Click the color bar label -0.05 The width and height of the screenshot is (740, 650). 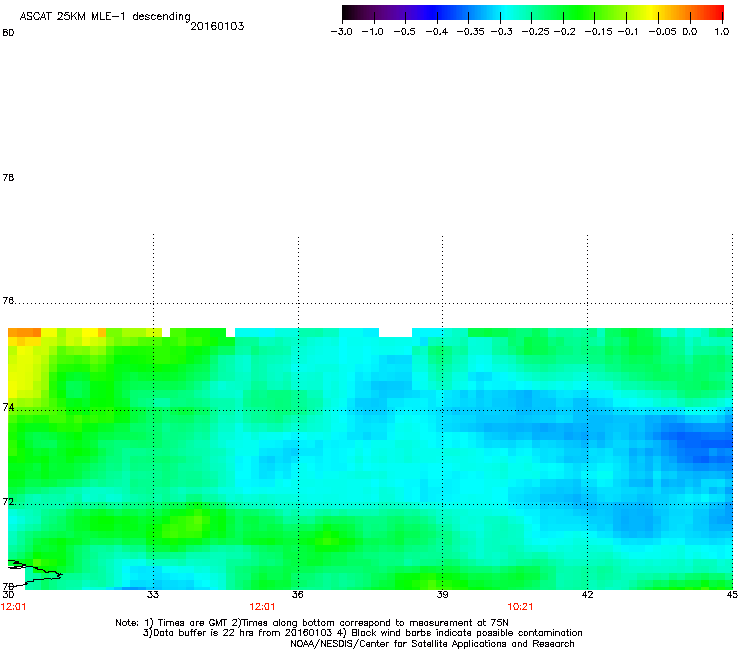click(662, 32)
